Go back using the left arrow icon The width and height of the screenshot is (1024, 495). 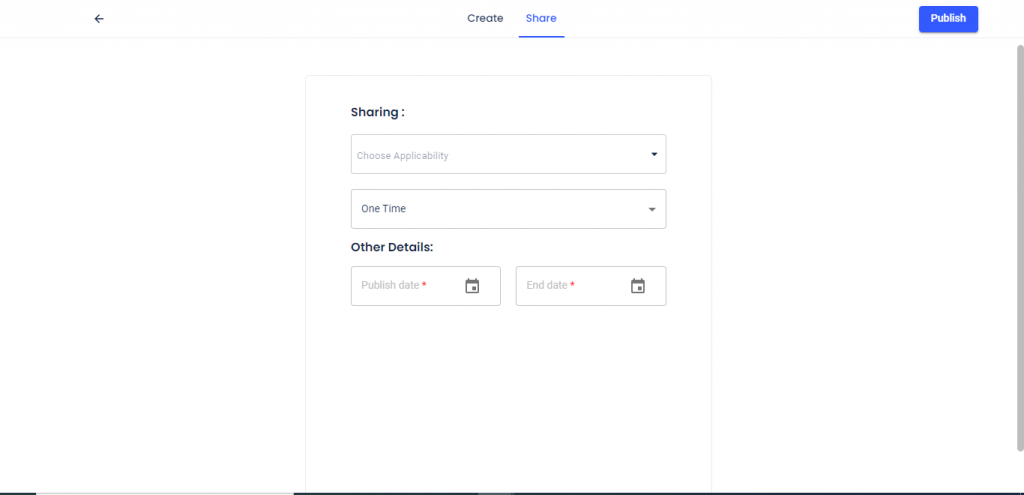pos(99,19)
